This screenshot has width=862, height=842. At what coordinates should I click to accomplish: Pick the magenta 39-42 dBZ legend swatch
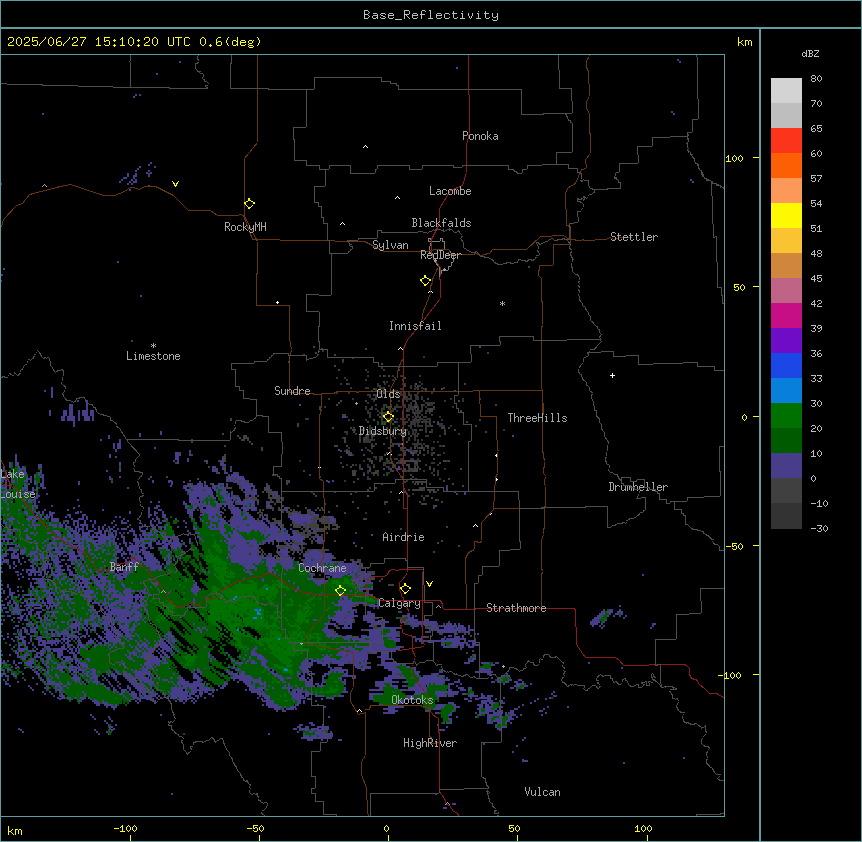tap(786, 315)
